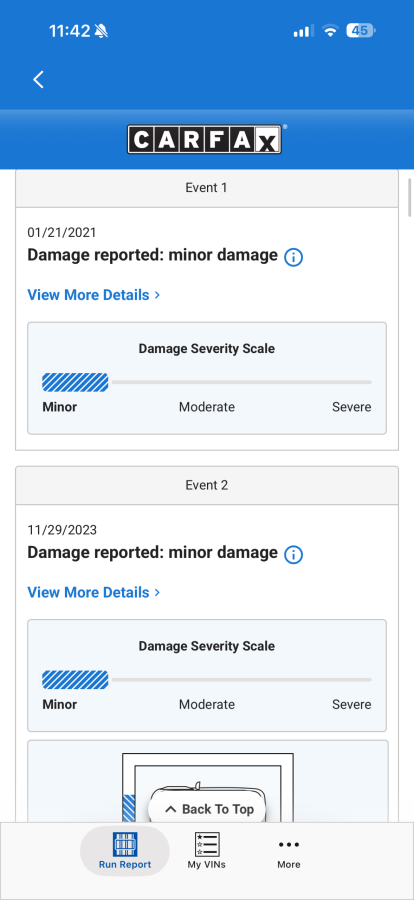Open info icon for Event 2 damage
The image size is (414, 900).
pos(293,555)
